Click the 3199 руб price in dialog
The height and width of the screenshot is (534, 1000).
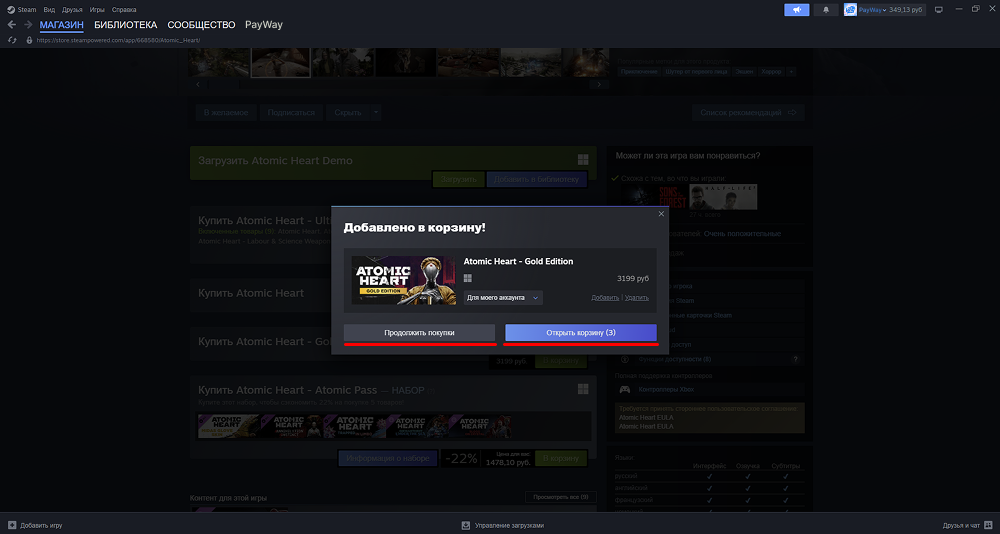633,279
